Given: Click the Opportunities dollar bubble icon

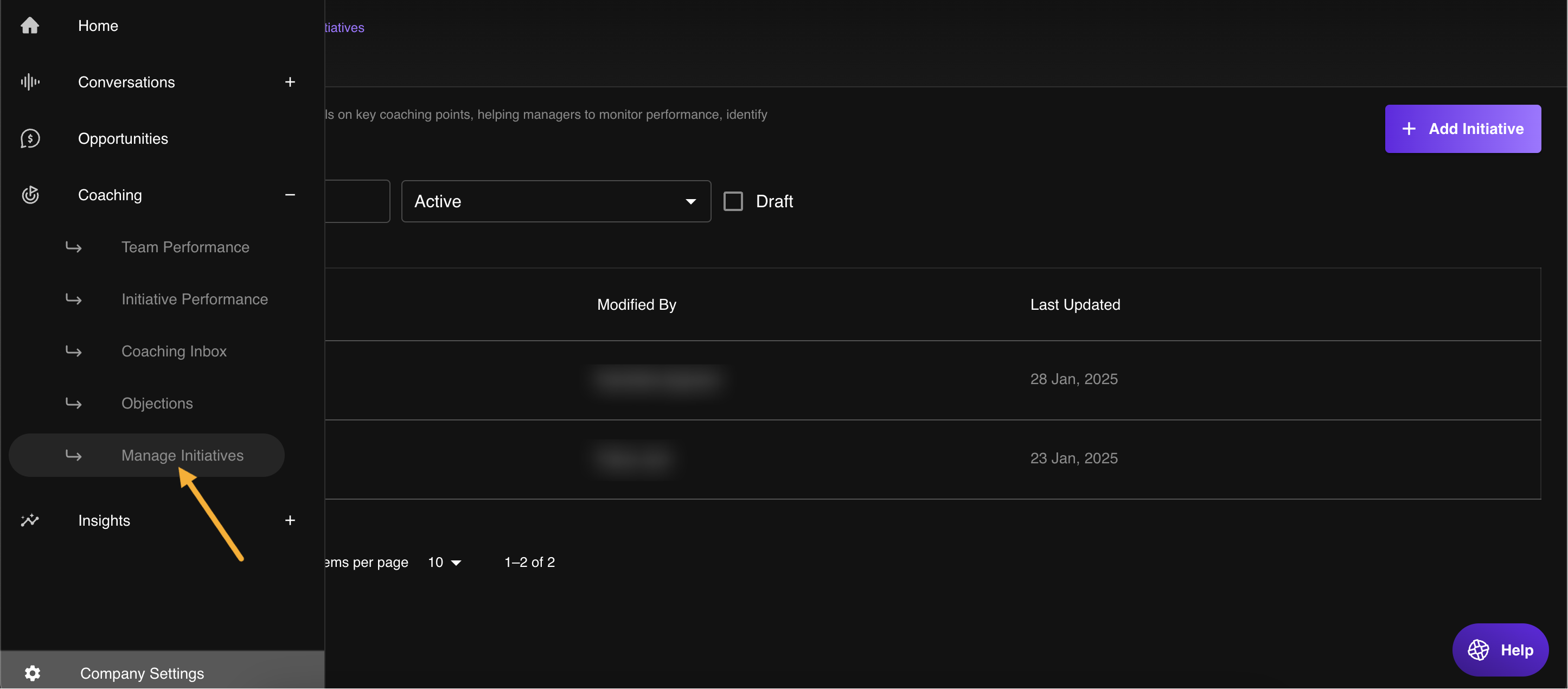Looking at the screenshot, I should (x=30, y=138).
